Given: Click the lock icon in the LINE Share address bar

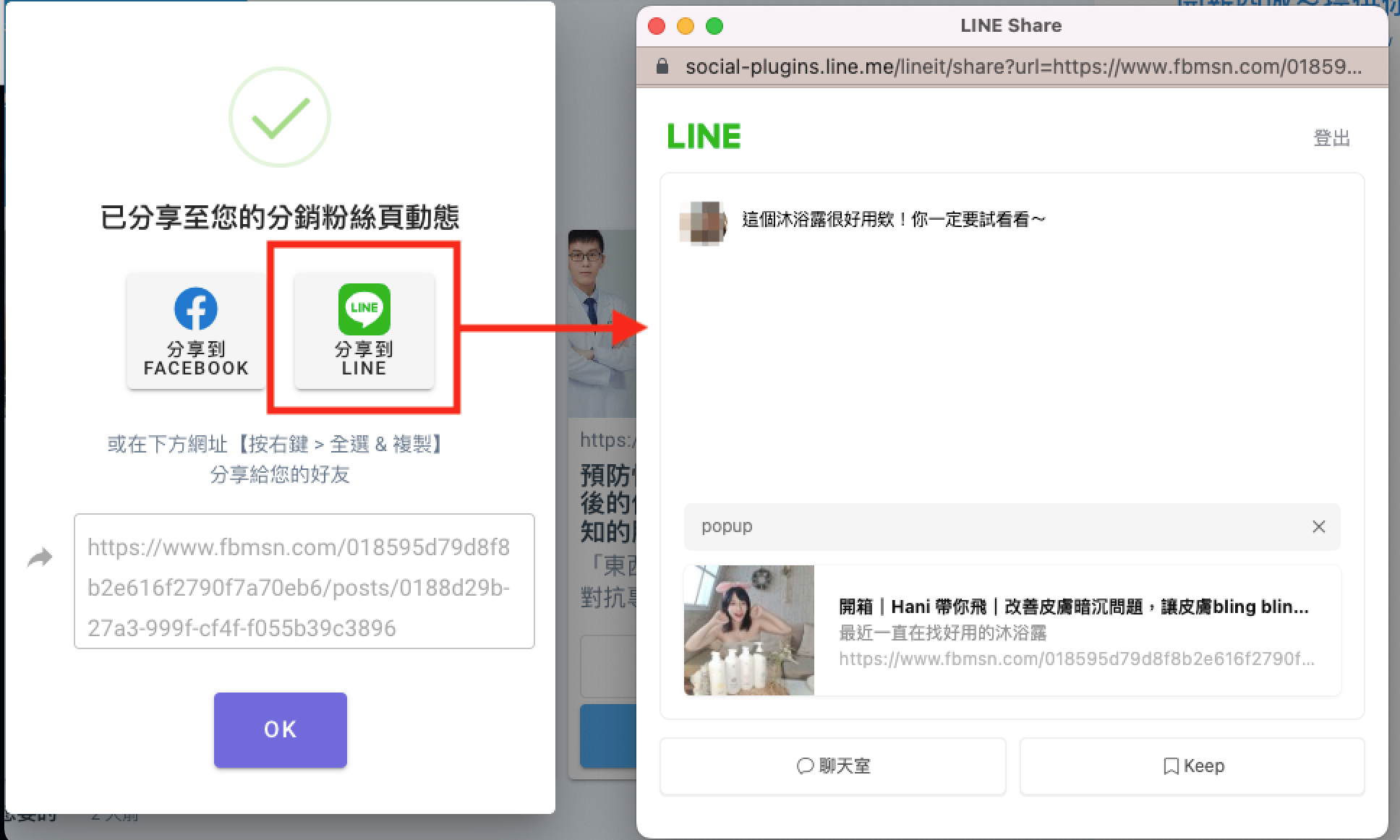Looking at the screenshot, I should point(662,67).
